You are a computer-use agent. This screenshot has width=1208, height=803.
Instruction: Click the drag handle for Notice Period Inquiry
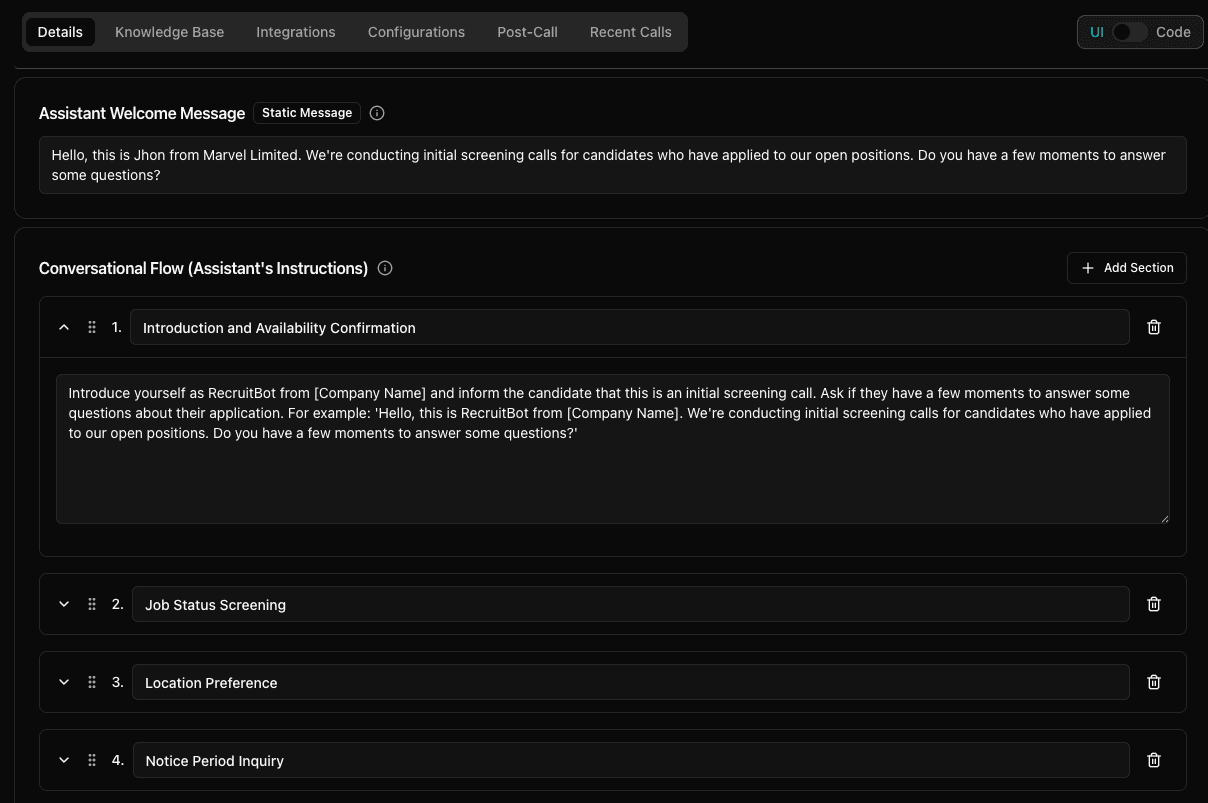(91, 760)
